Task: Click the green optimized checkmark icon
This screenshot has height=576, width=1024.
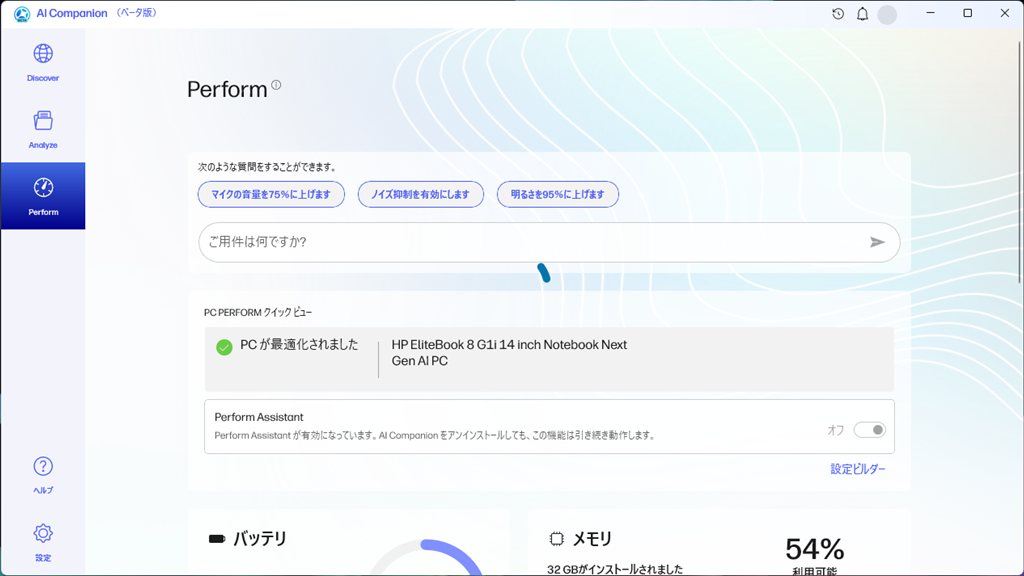Action: tap(224, 347)
